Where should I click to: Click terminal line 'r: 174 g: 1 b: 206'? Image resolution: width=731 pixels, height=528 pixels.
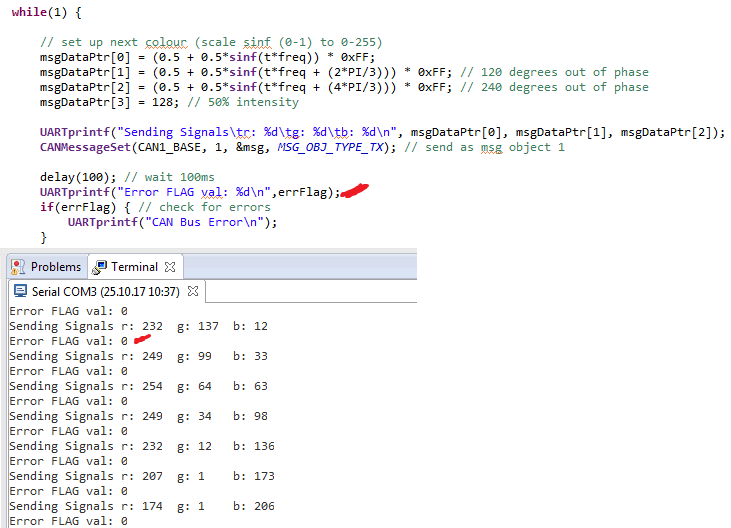(142, 506)
